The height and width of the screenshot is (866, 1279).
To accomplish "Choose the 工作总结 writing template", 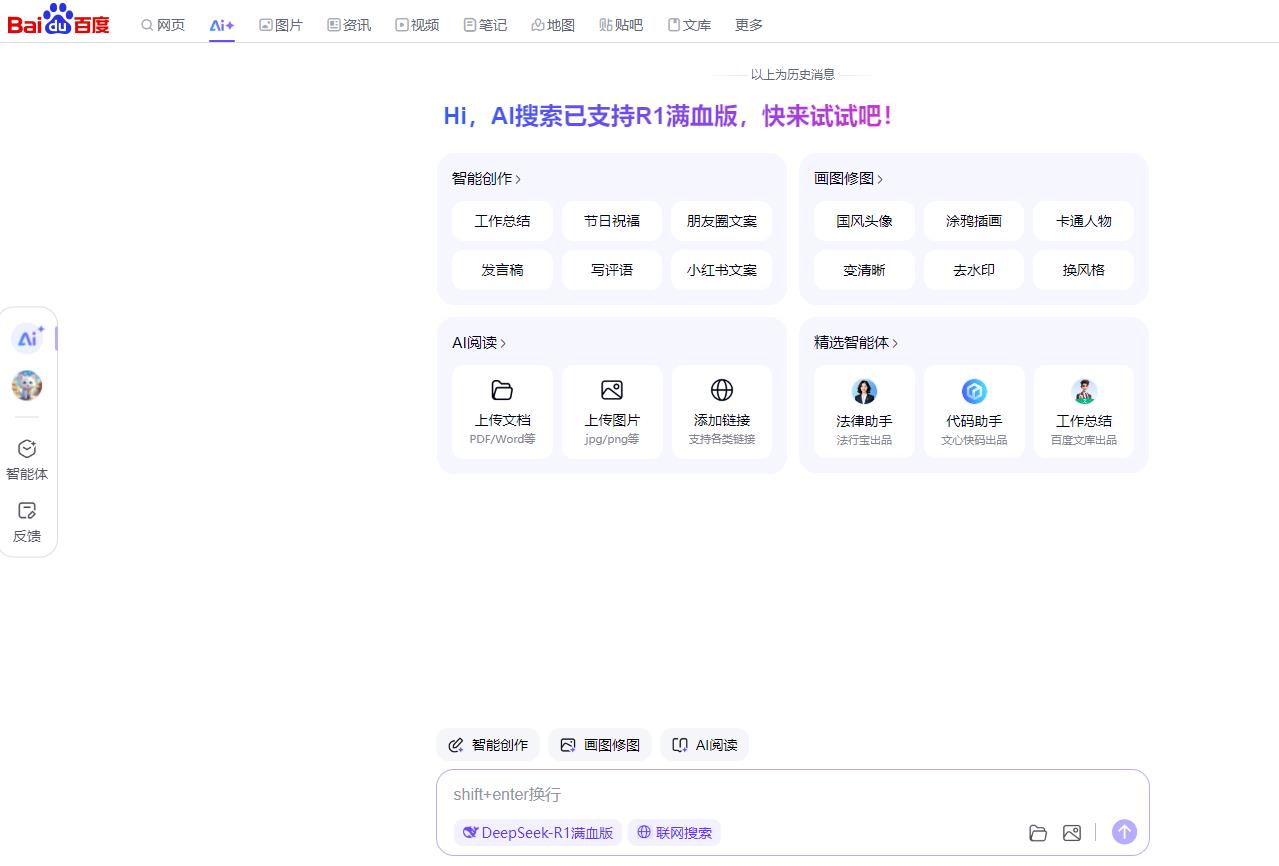I will [502, 221].
